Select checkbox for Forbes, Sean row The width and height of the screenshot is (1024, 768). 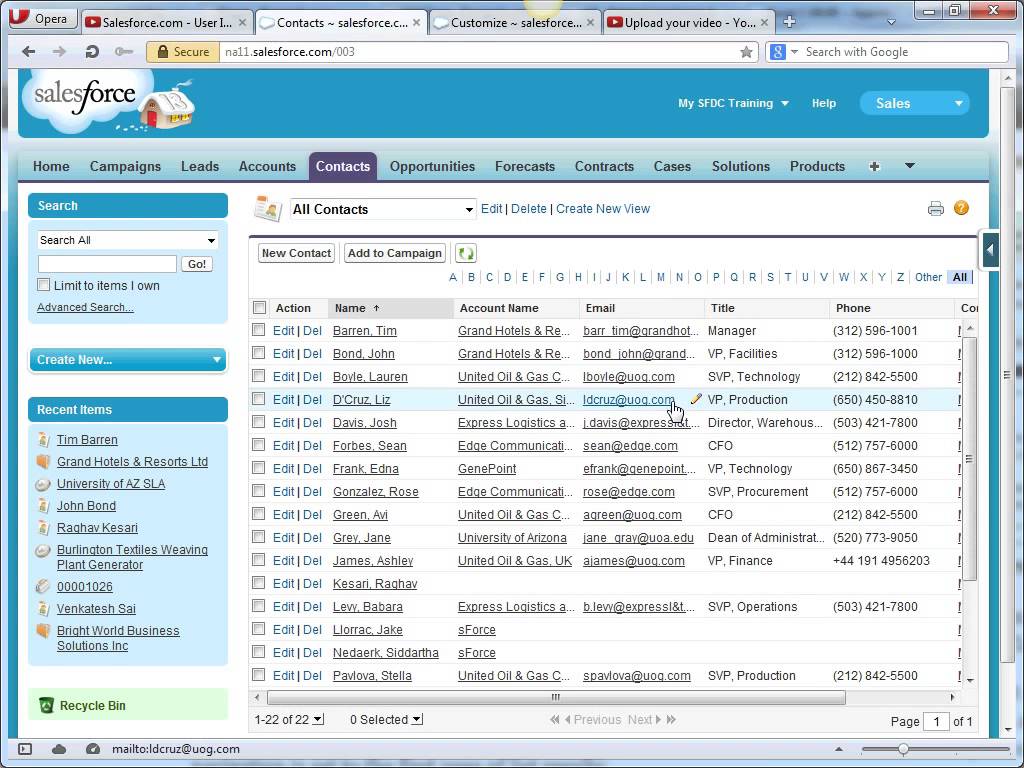pyautogui.click(x=259, y=445)
